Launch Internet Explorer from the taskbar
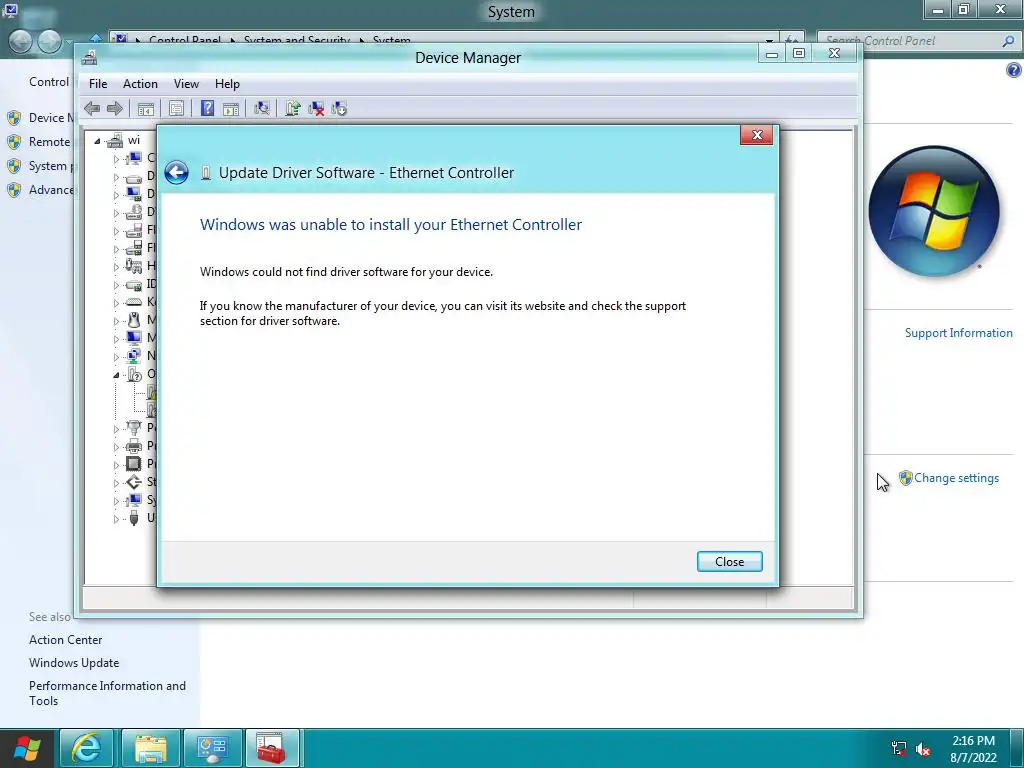1024x768 pixels. [86, 748]
